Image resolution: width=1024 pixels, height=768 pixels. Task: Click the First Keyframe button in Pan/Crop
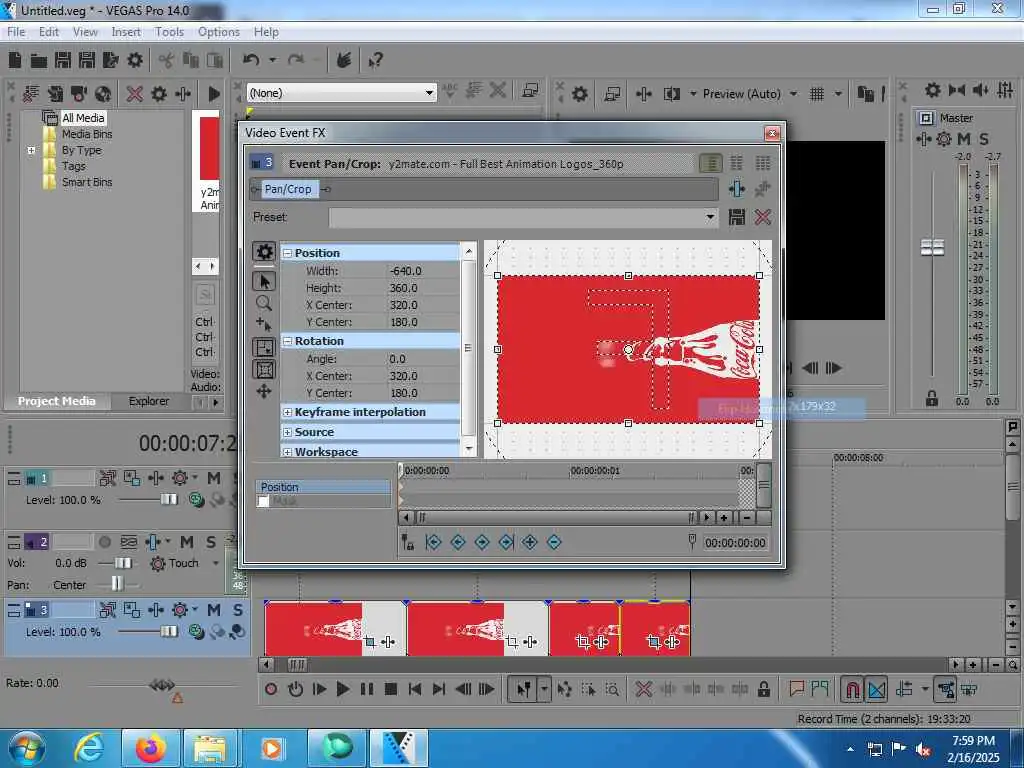pyautogui.click(x=433, y=542)
